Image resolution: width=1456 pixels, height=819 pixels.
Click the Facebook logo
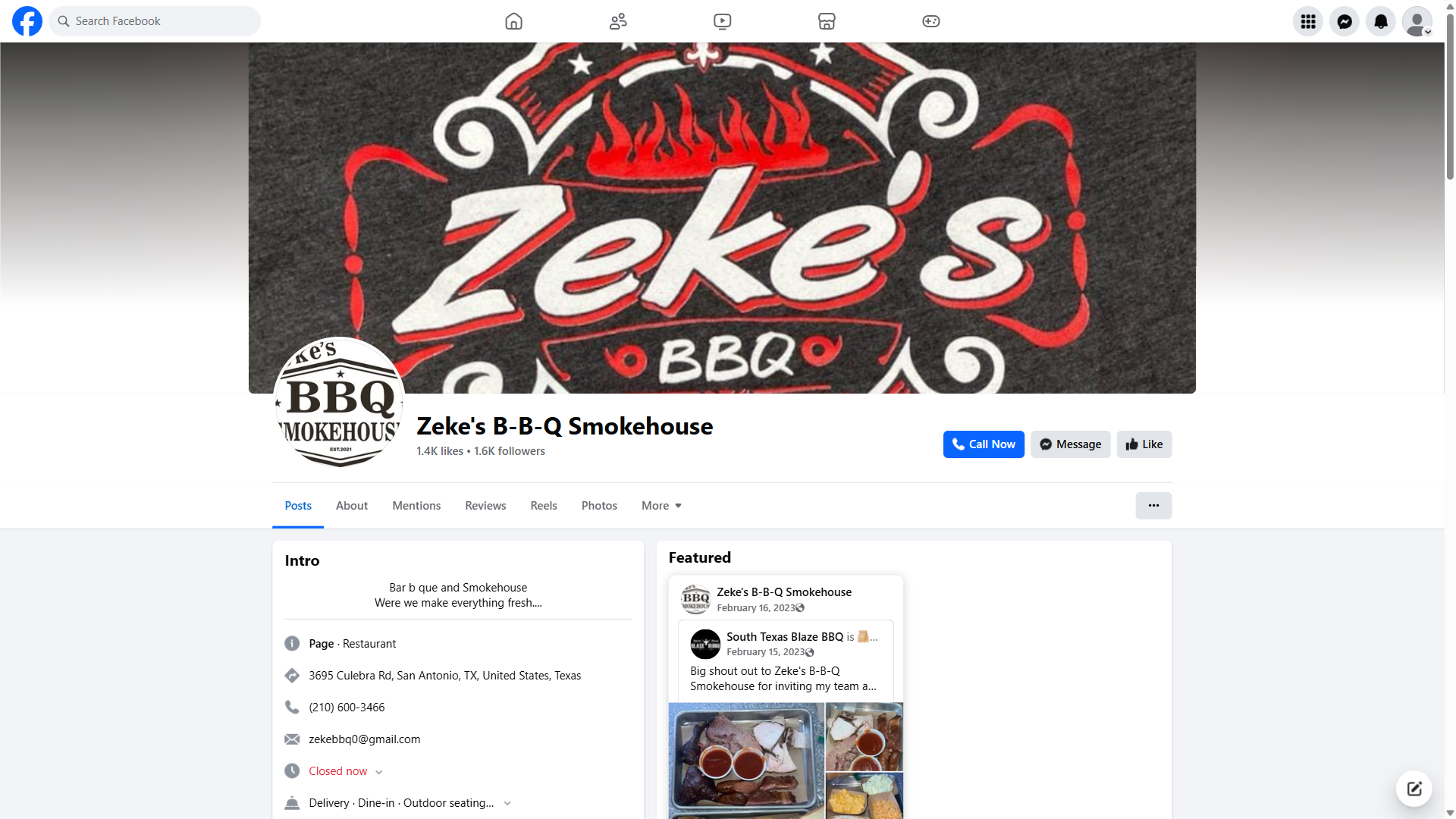pyautogui.click(x=27, y=21)
